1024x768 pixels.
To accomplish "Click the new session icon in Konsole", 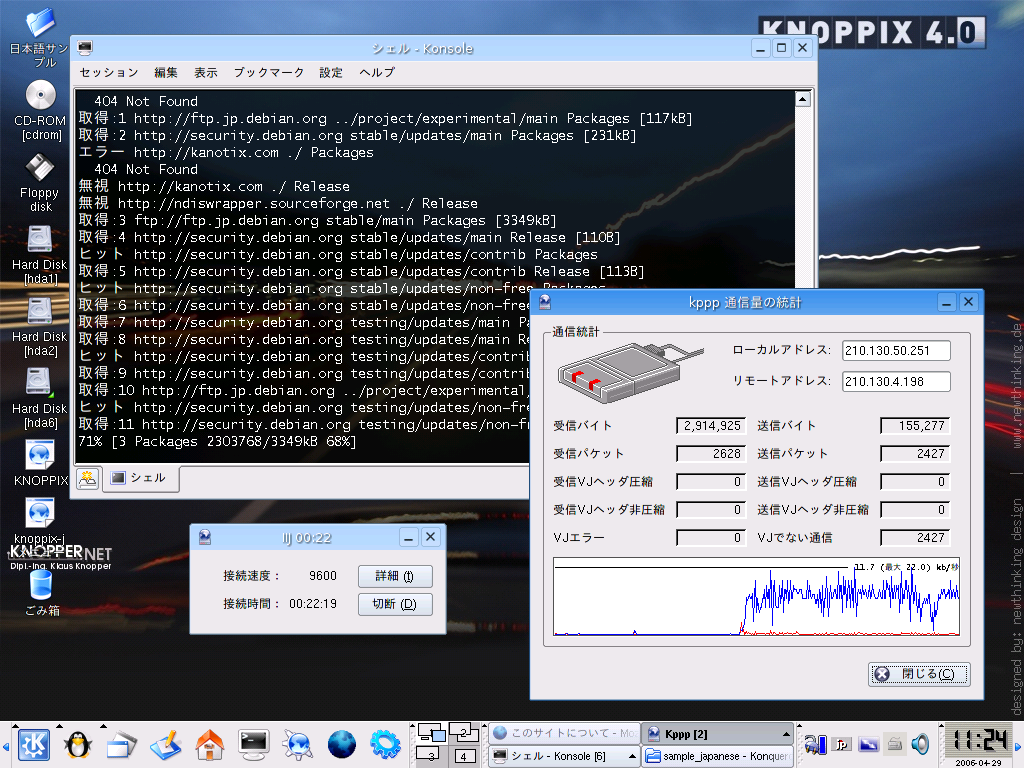I will pyautogui.click(x=88, y=479).
